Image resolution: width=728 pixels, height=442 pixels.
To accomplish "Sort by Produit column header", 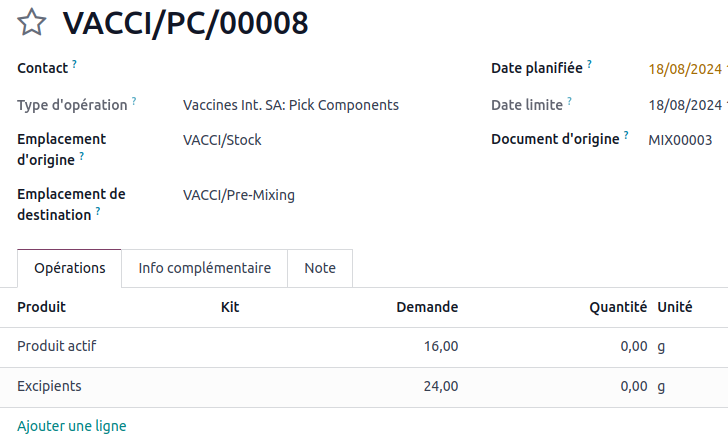I will pos(42,307).
